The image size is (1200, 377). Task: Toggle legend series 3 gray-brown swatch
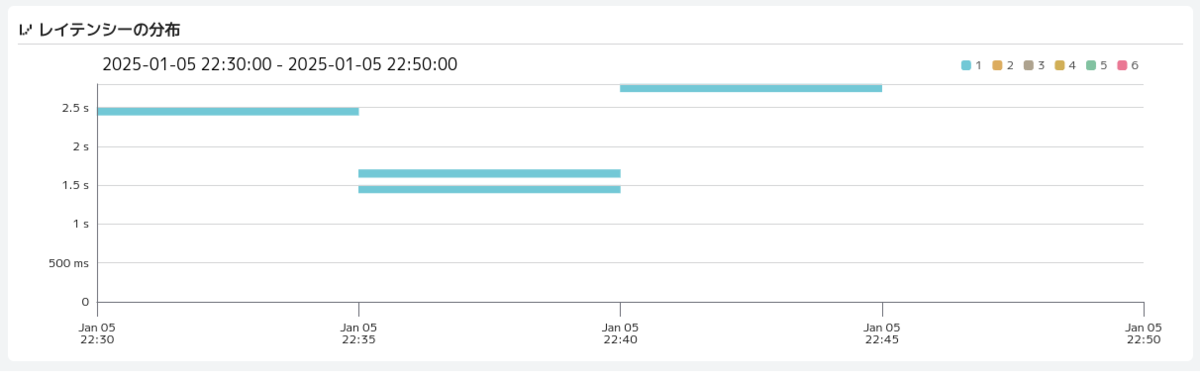(x=1028, y=65)
